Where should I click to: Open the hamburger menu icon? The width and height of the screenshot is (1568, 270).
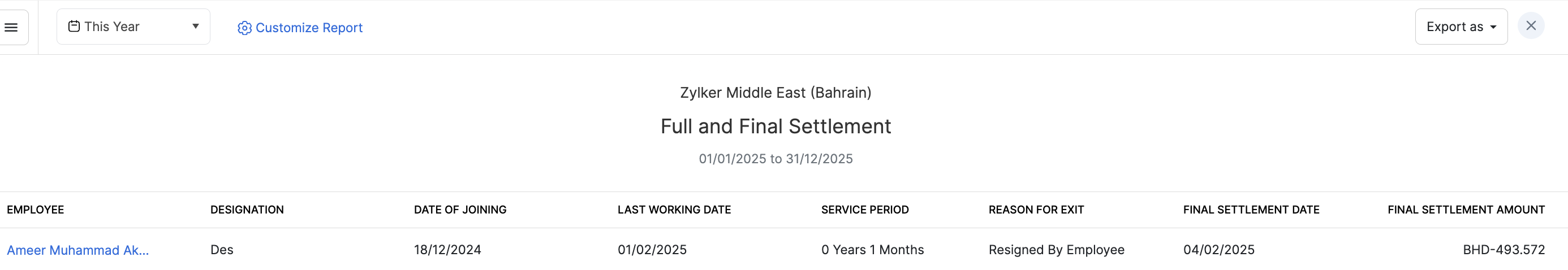point(11,27)
